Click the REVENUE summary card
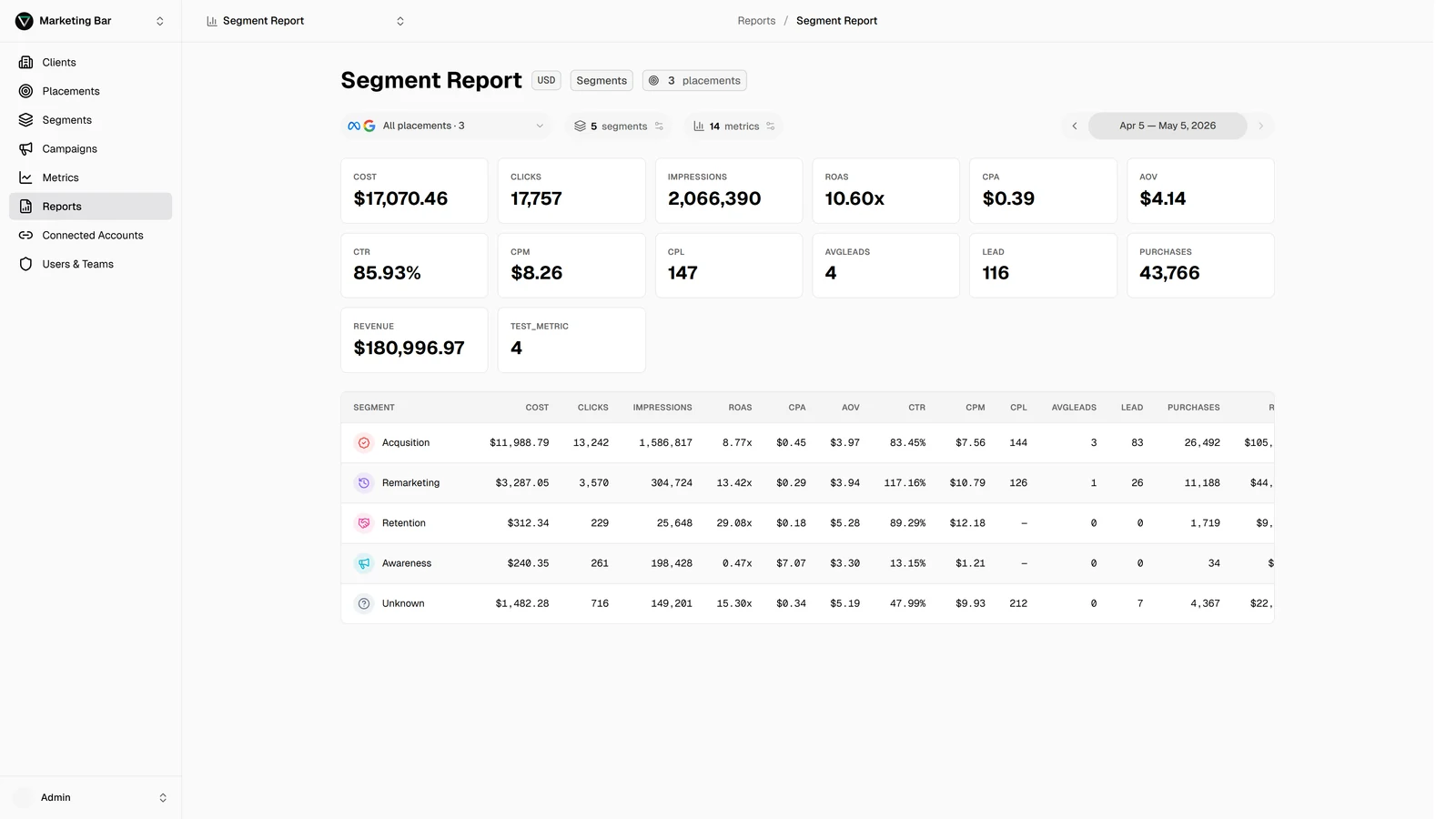1456x819 pixels. point(414,340)
